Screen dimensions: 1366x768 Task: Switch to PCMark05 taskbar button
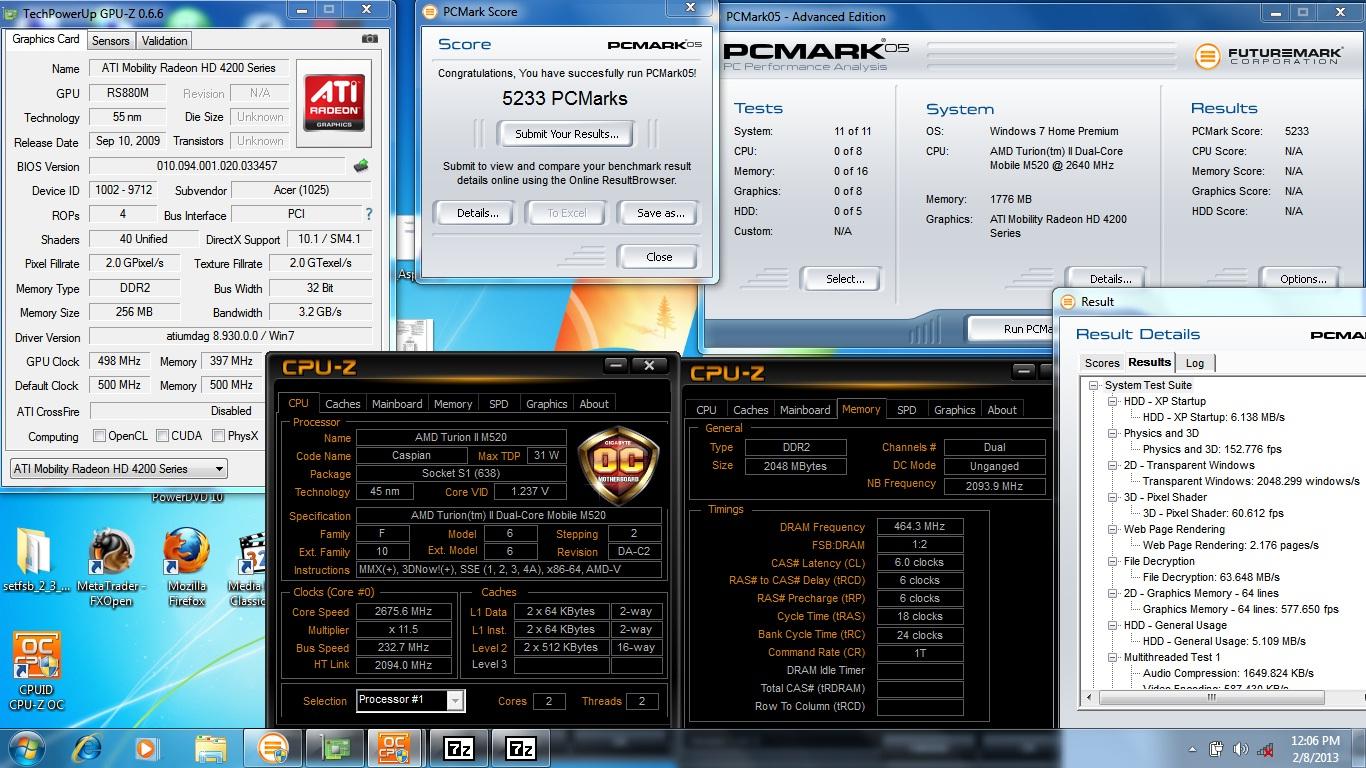tap(272, 747)
